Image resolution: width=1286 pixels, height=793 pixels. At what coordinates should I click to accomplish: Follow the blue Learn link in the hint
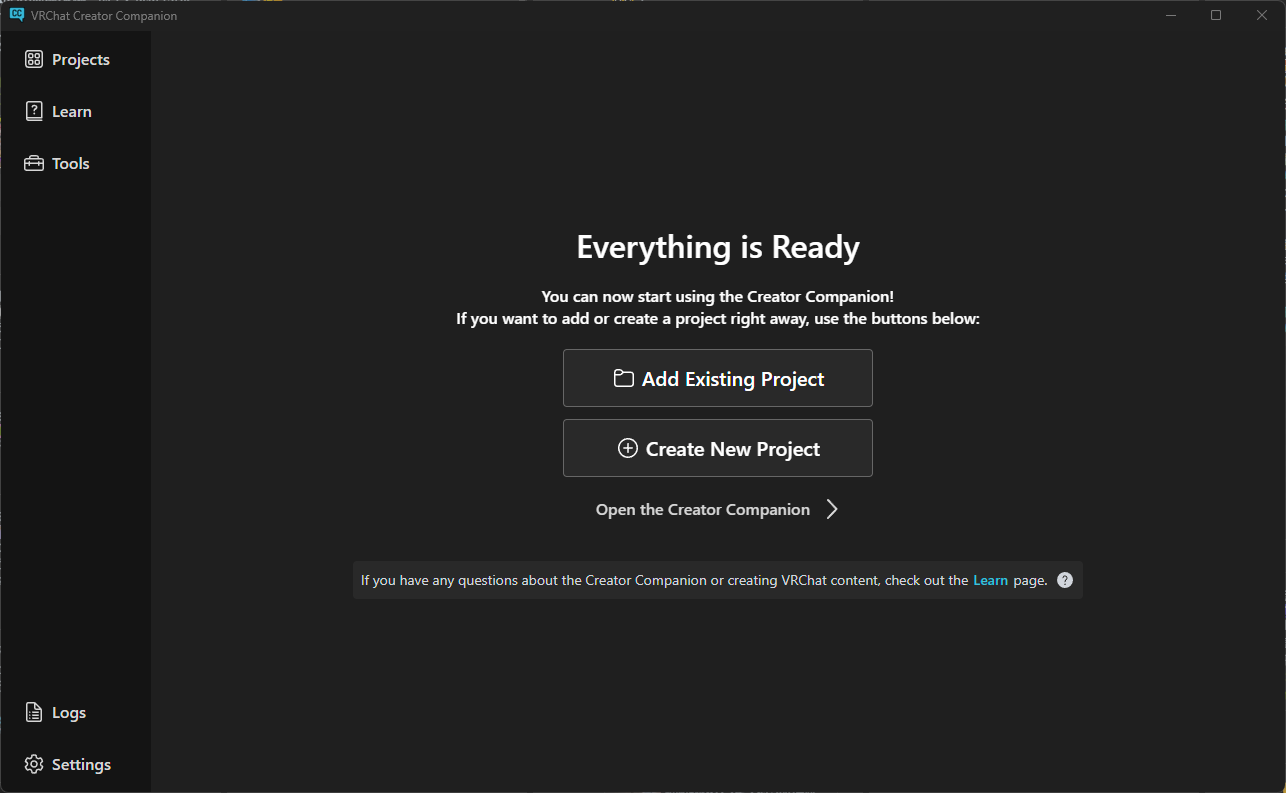990,580
